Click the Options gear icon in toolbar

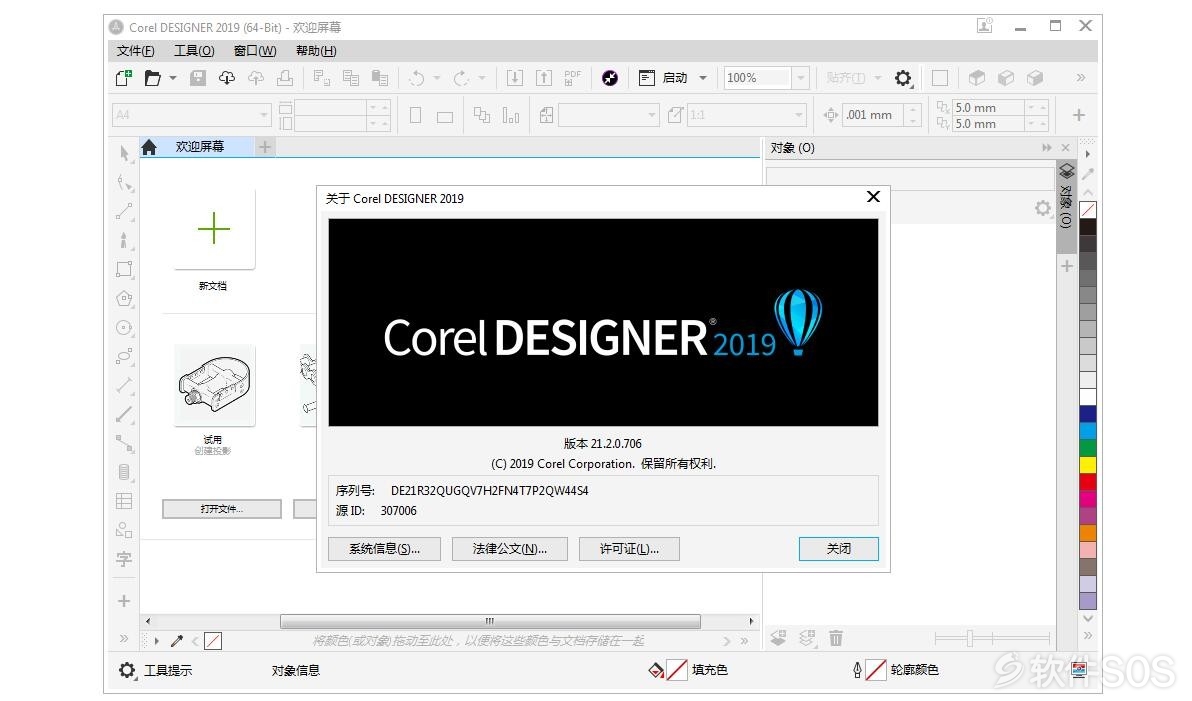click(902, 78)
